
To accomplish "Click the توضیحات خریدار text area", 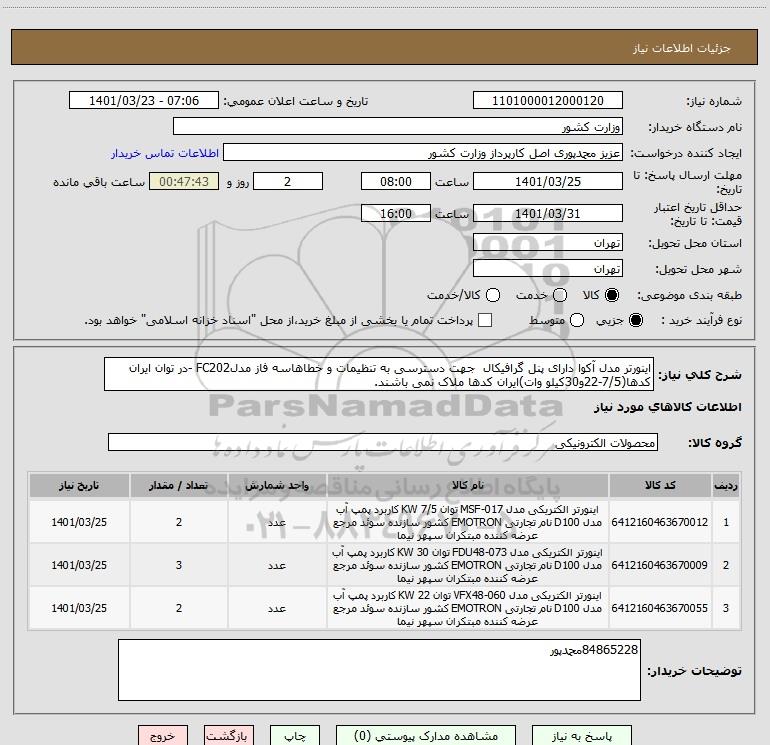I will click(x=380, y=670).
